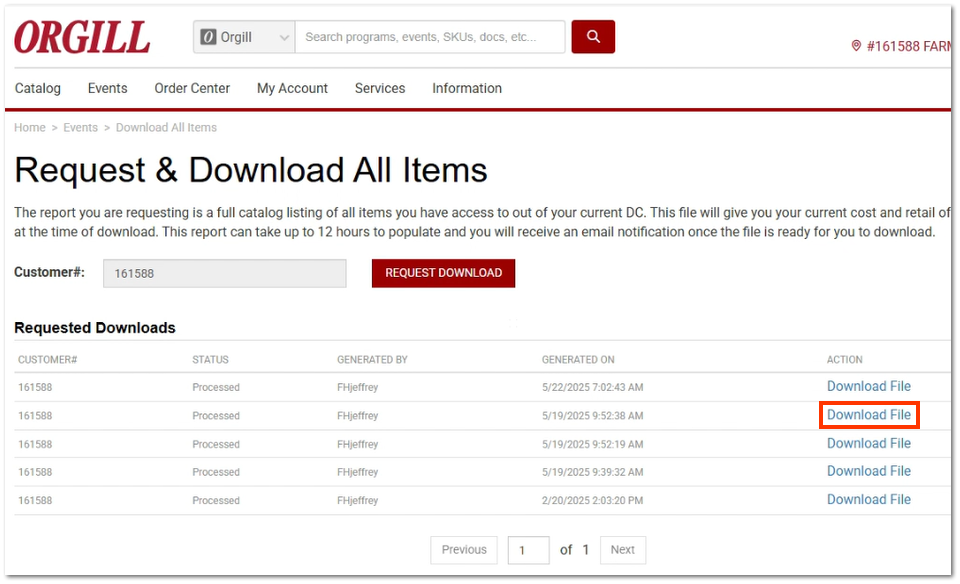Screen dimensions: 960x584
Task: Click the GENERATED BY column header
Action: pos(372,359)
